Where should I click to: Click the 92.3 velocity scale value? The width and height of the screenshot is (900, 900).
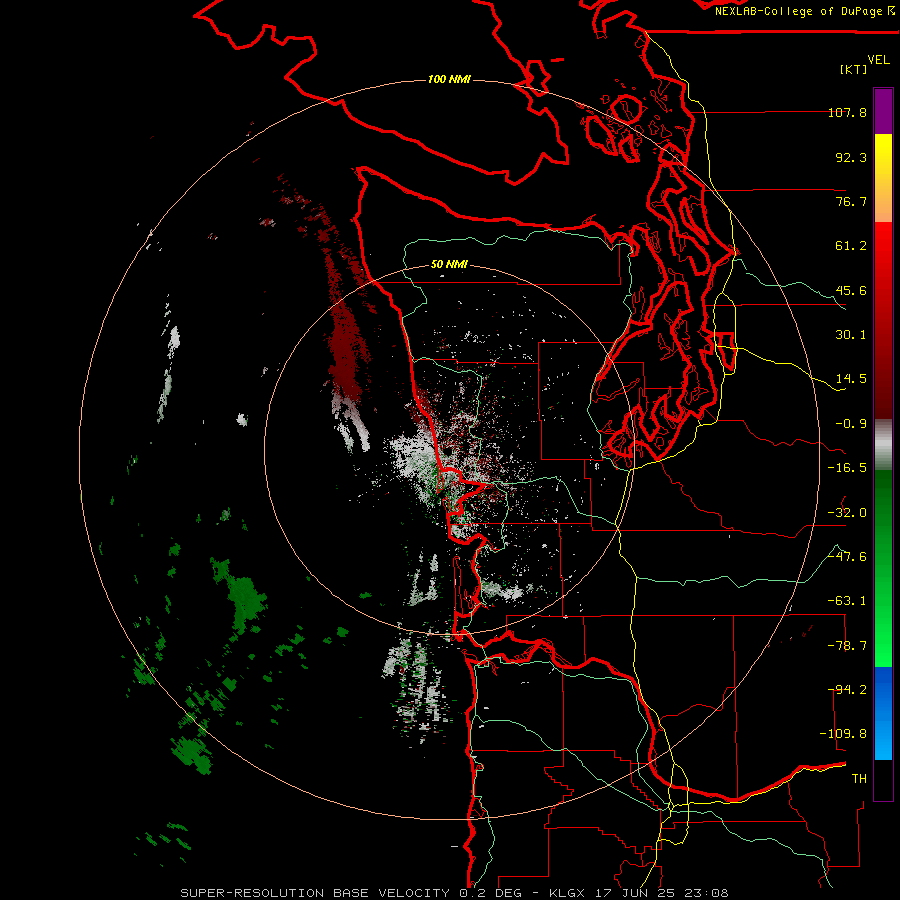[851, 157]
